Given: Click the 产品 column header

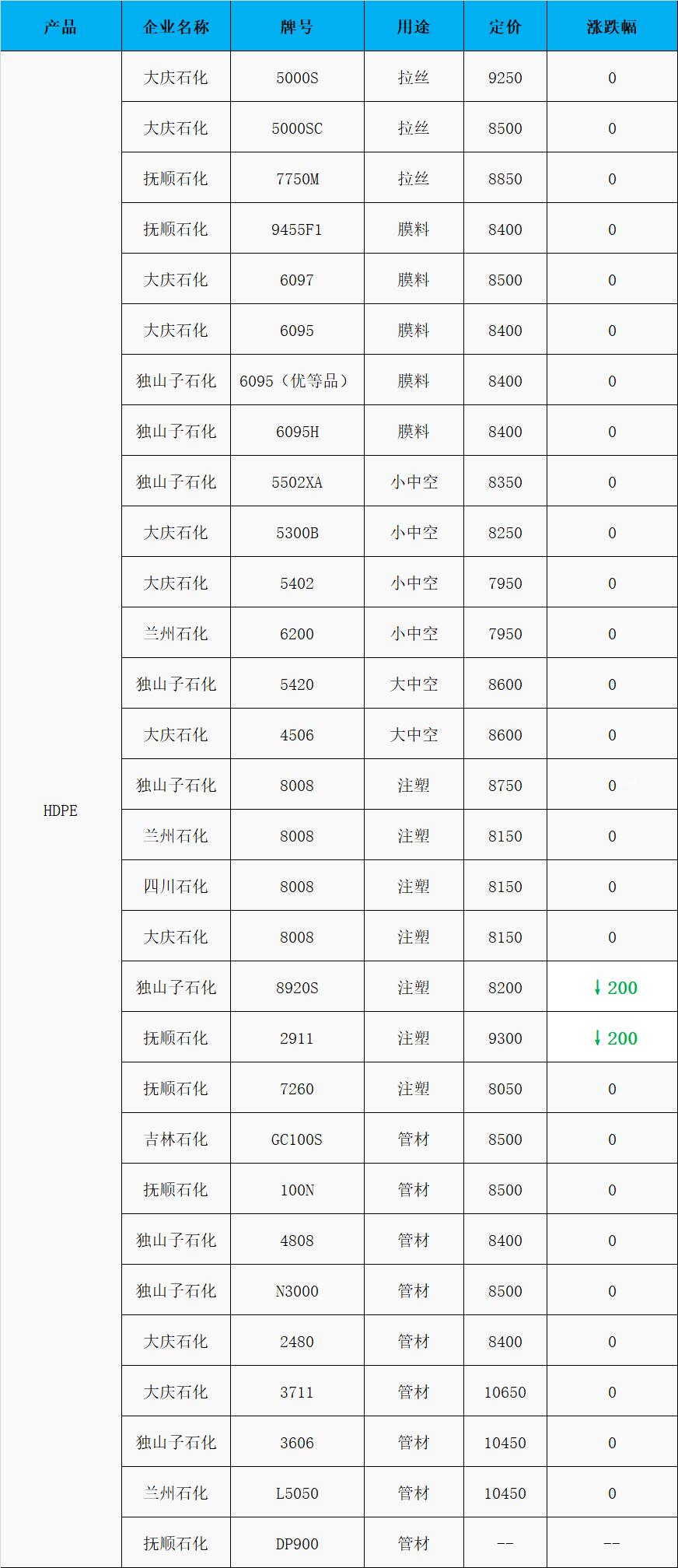Looking at the screenshot, I should 61,27.
